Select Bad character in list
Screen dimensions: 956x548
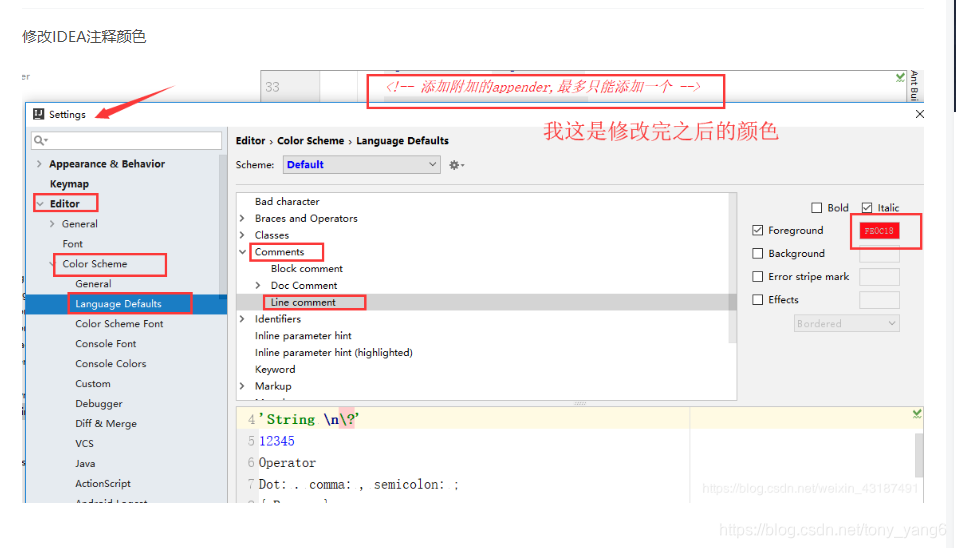(x=287, y=201)
